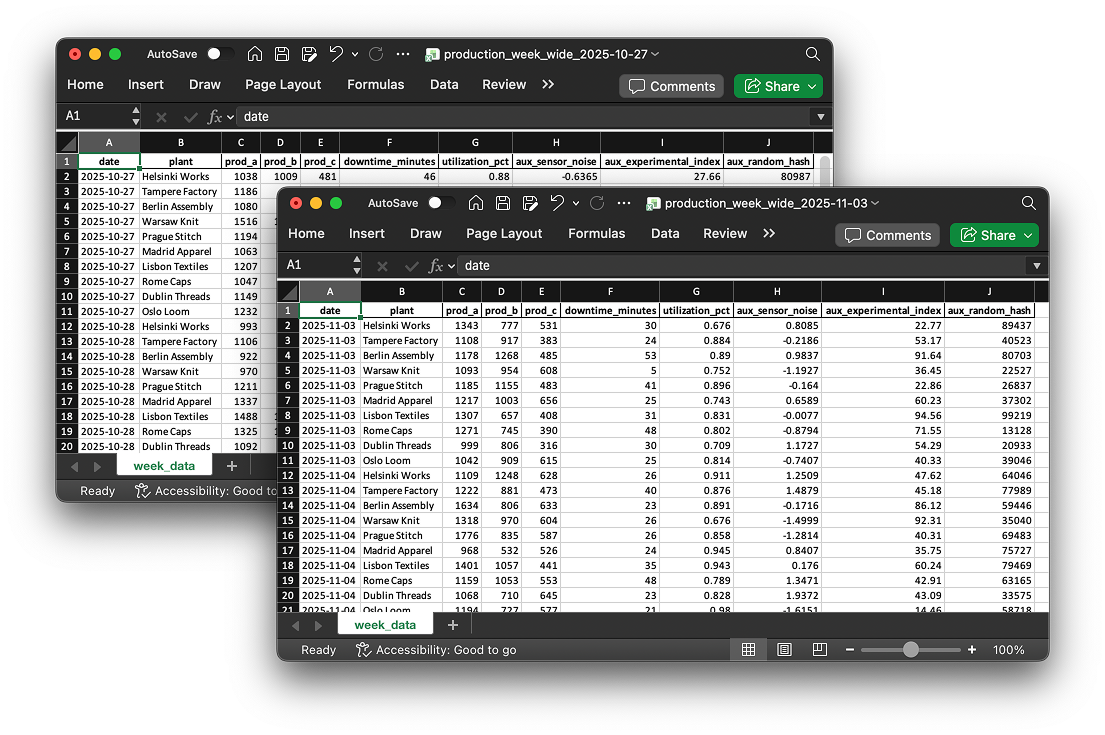Open the overflow ribbon tabs chevron
The image size is (1105, 735).
(767, 233)
